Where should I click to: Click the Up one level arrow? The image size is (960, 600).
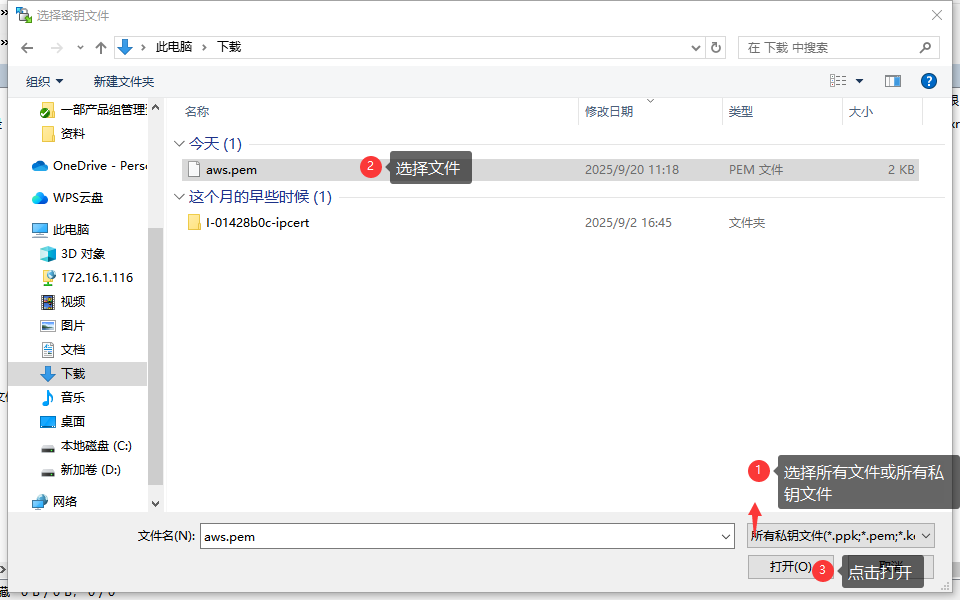[100, 48]
